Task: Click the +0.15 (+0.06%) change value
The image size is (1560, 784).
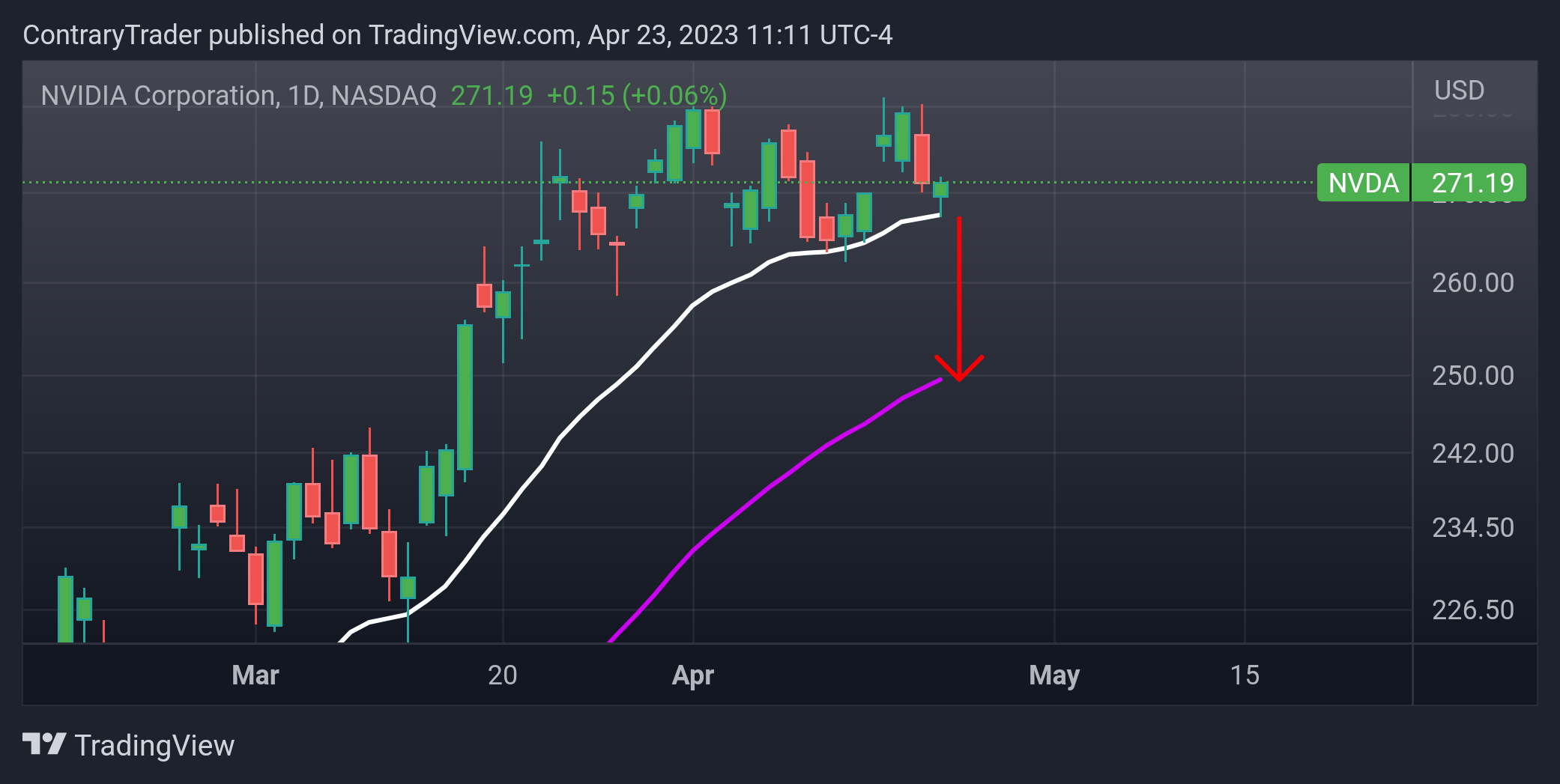Action: (x=637, y=96)
